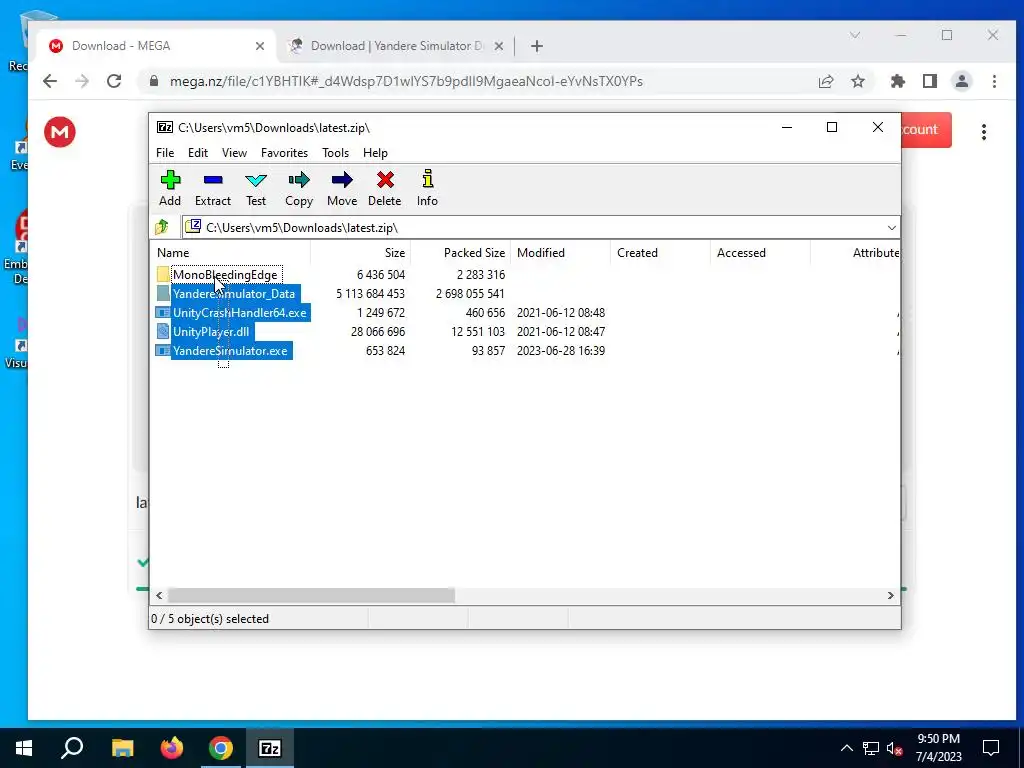This screenshot has height=768, width=1024.
Task: Click the UnityPlayer.dll file icon
Action: 163,331
